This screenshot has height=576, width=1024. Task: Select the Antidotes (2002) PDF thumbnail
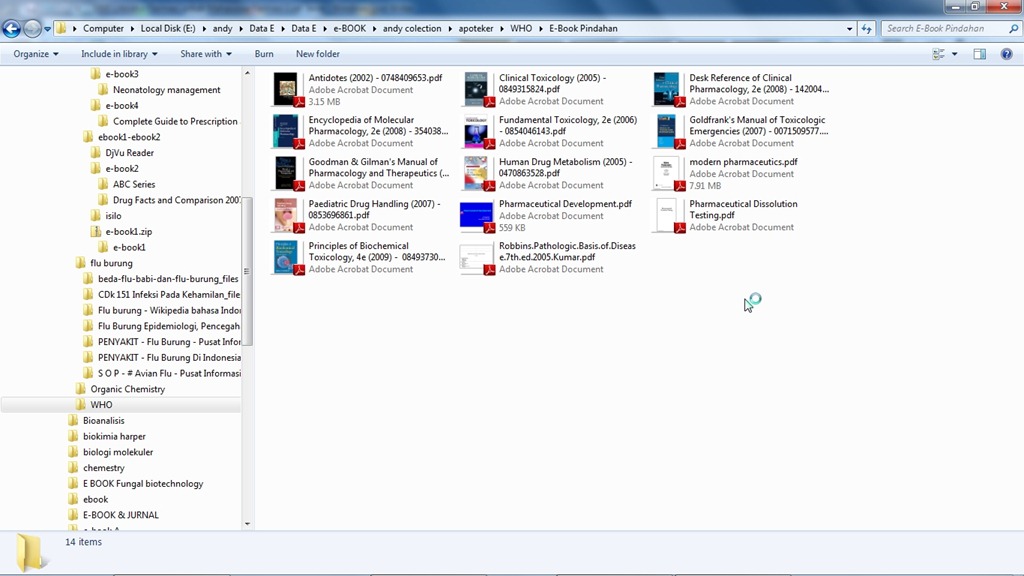[286, 89]
